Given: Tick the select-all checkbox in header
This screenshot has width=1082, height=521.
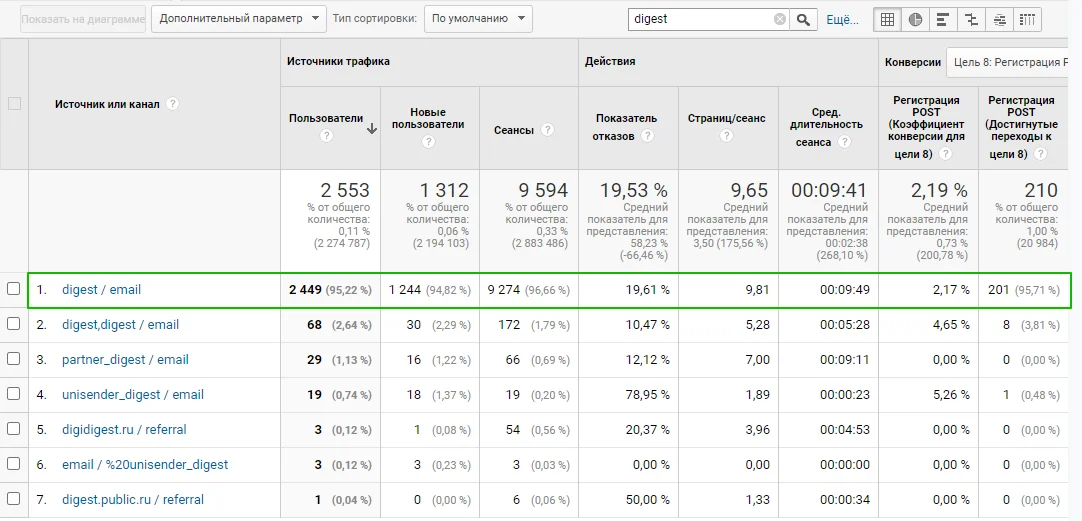Looking at the screenshot, I should coord(14,104).
